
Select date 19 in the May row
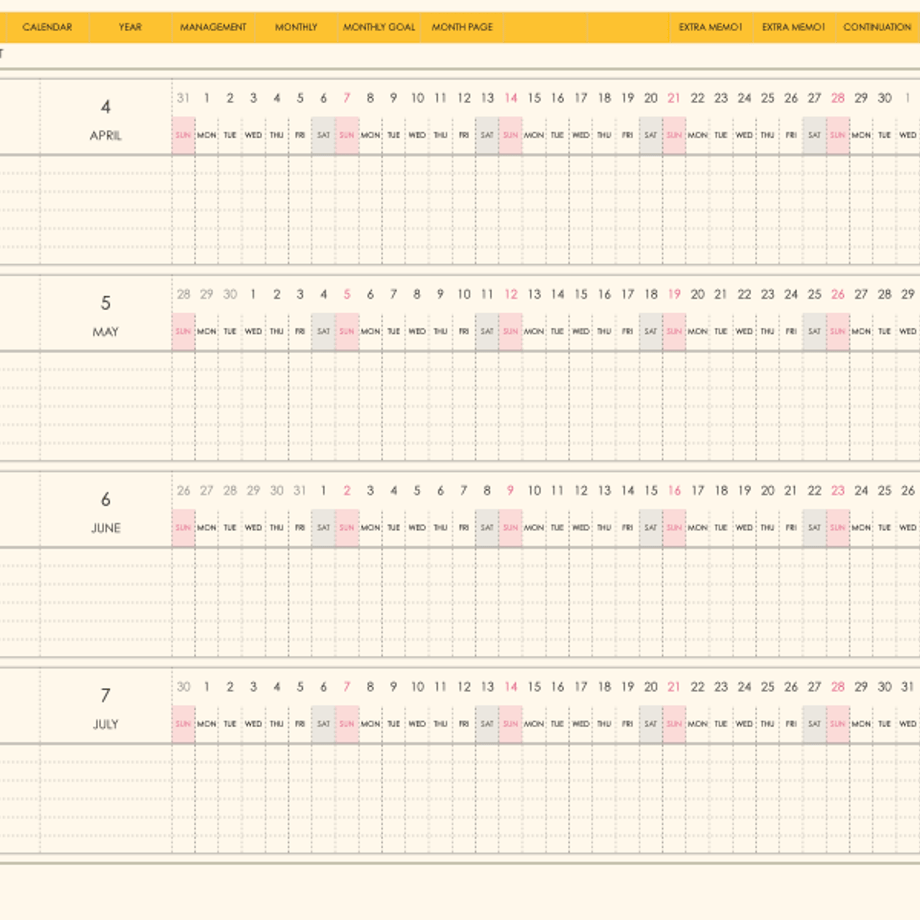(674, 294)
